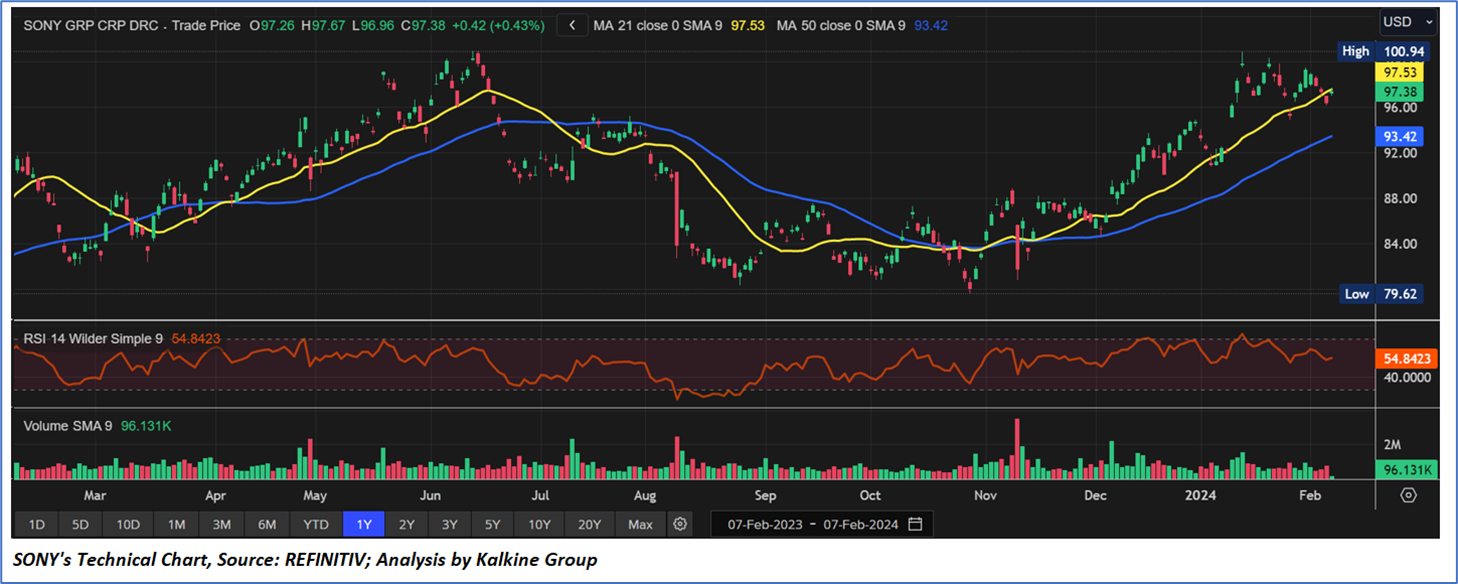Click the green 96.131K volume tag
The height and width of the screenshot is (584, 1458).
1406,470
